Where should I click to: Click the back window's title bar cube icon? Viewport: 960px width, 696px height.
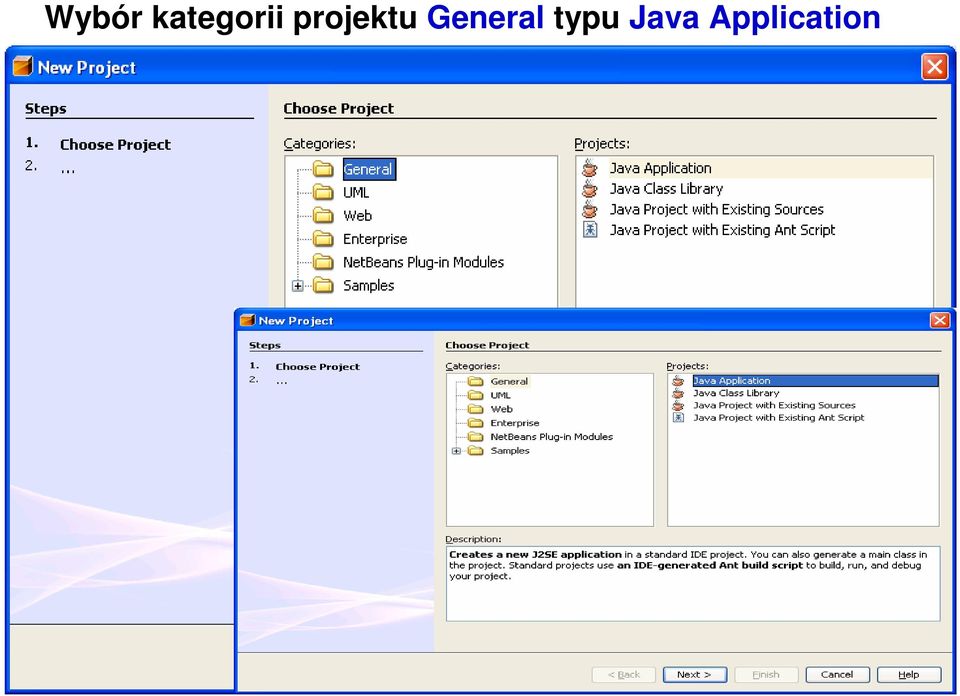coord(23,66)
